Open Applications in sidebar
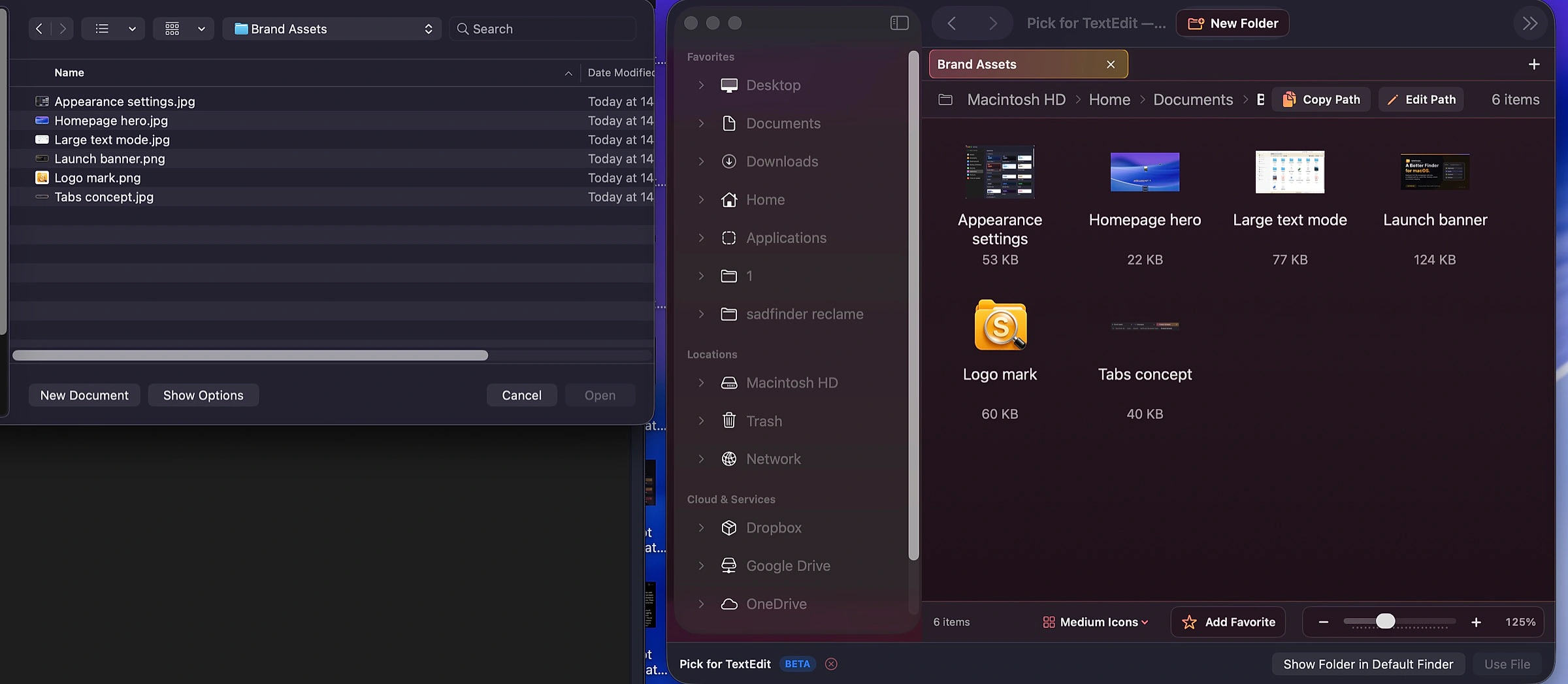The height and width of the screenshot is (684, 1568). (786, 238)
